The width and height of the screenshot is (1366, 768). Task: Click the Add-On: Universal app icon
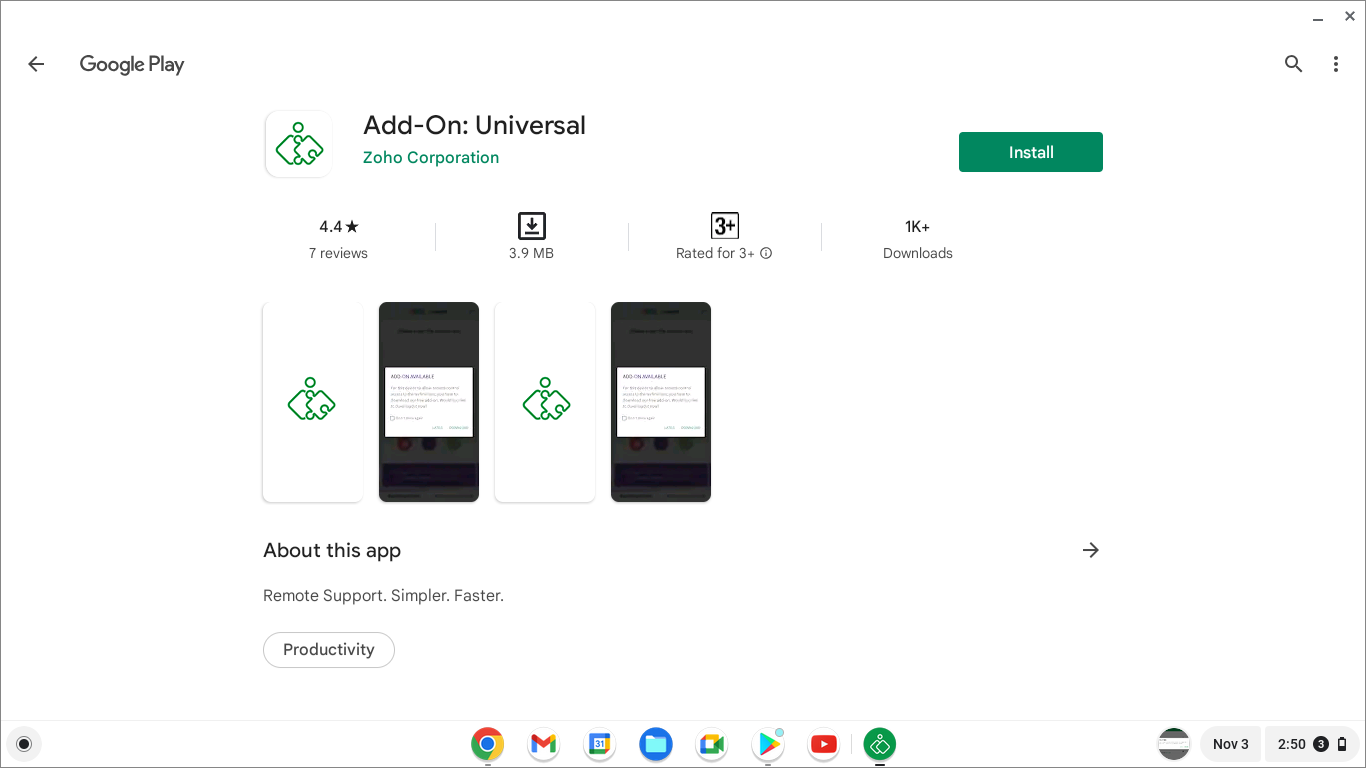coord(298,143)
